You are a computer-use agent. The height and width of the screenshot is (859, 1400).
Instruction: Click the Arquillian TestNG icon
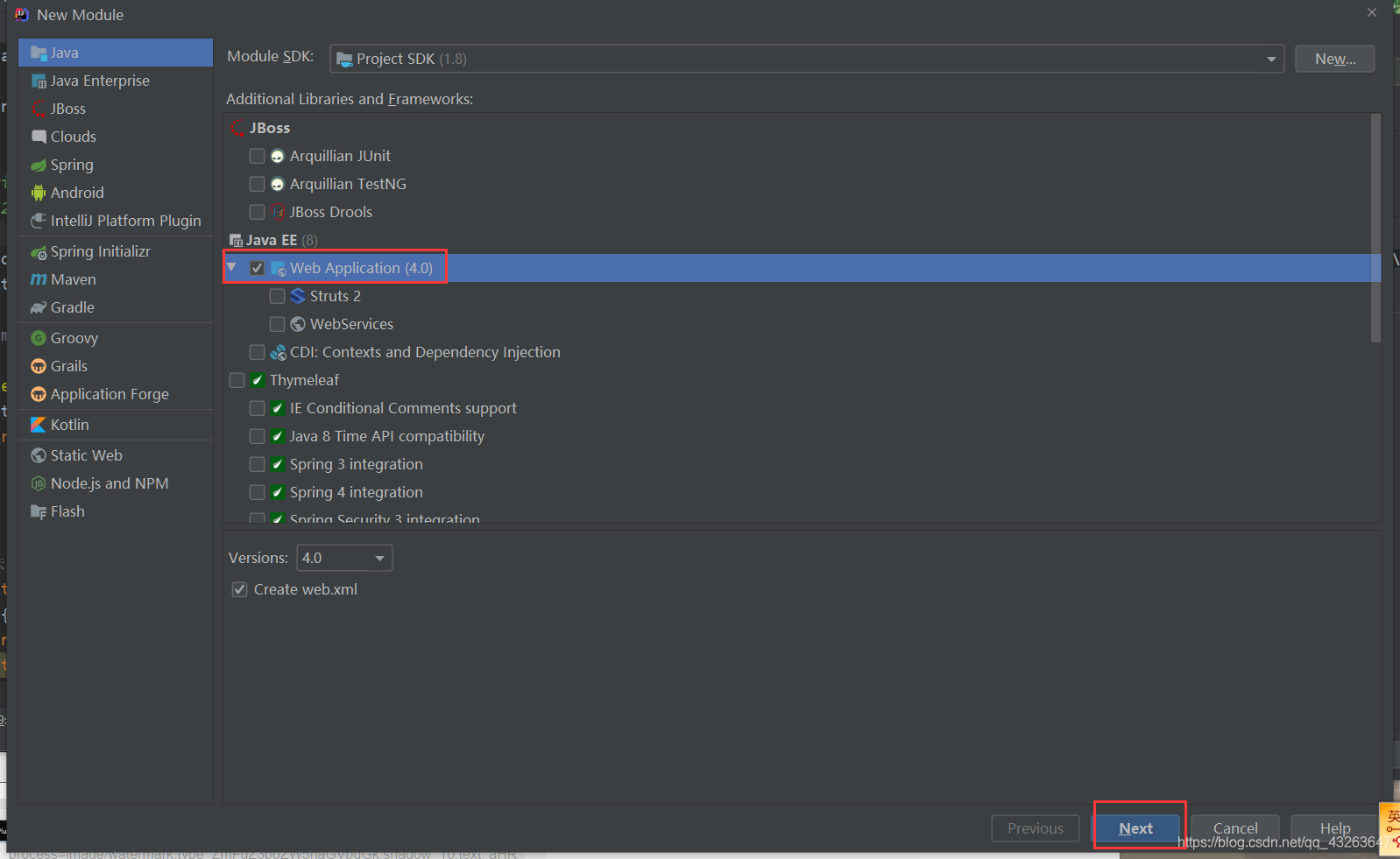click(278, 184)
